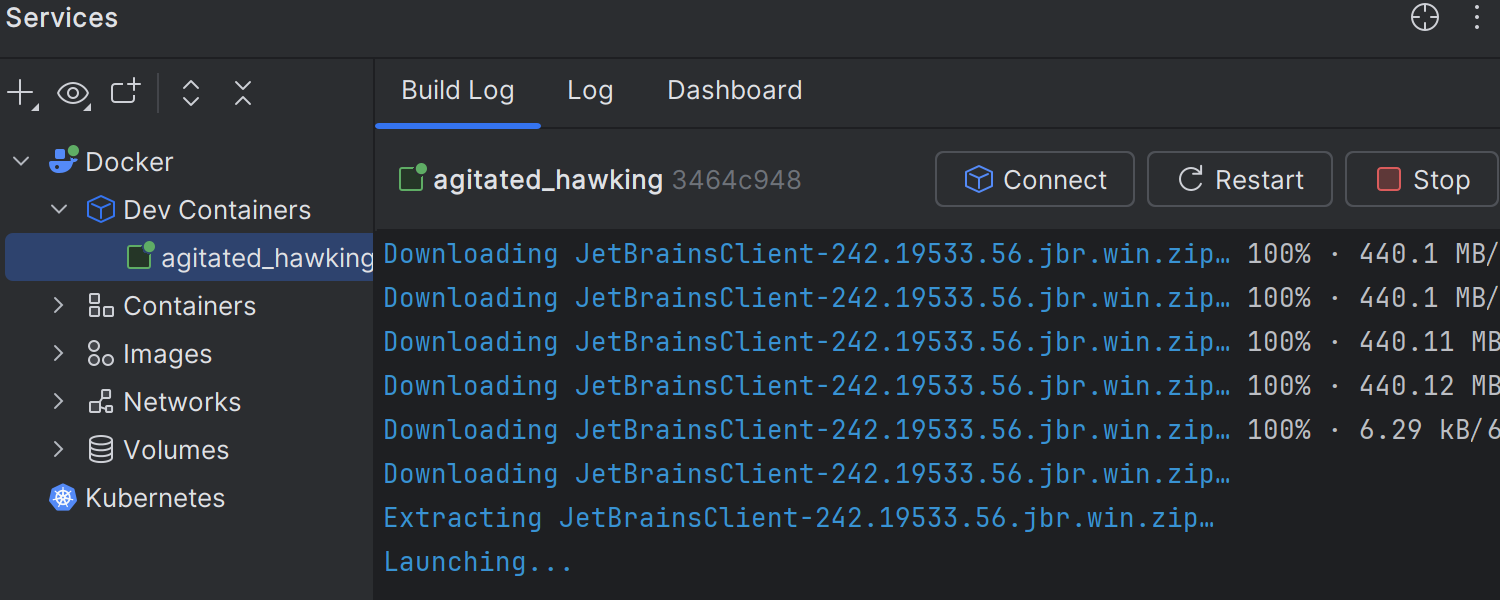Select the Containers label
Screen dimensions: 1500x600
[x=190, y=306]
